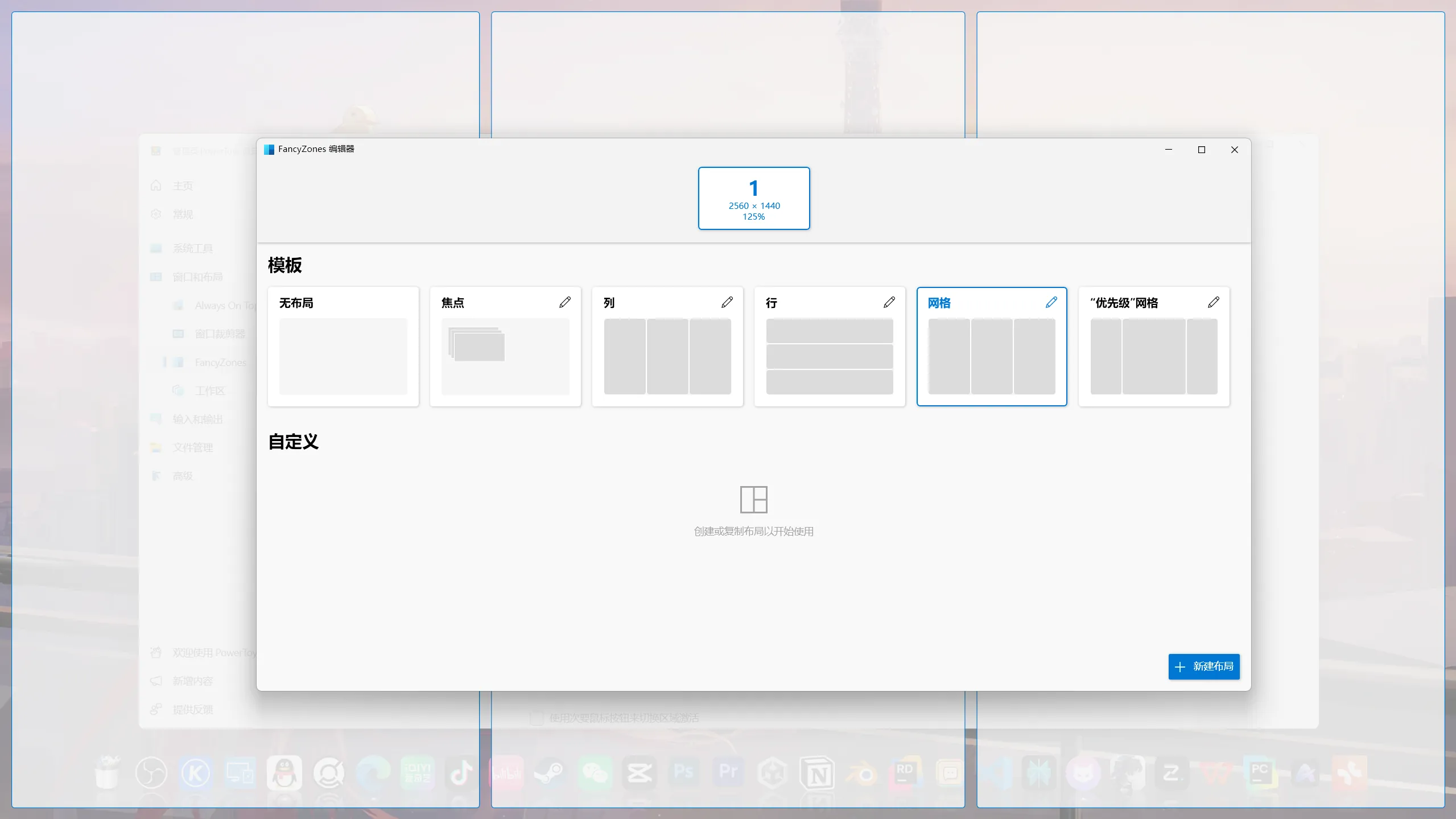Choose the 行 rows layout preview
Viewport: 1456px width, 819px height.
[830, 356]
